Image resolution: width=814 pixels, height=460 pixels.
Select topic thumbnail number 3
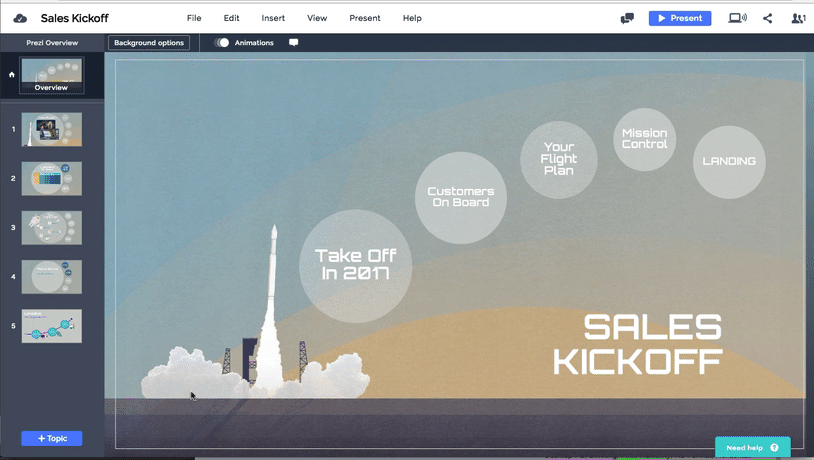click(51, 227)
